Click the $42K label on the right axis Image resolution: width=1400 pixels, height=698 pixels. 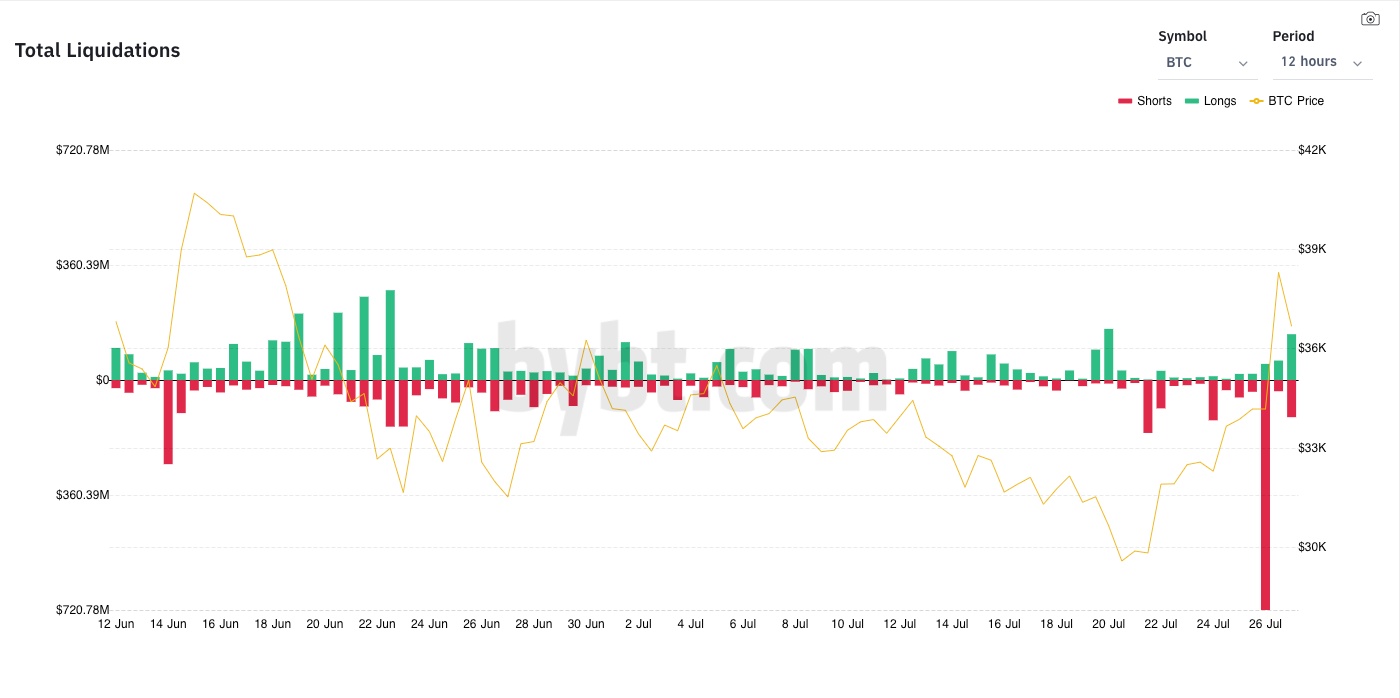[1310, 150]
